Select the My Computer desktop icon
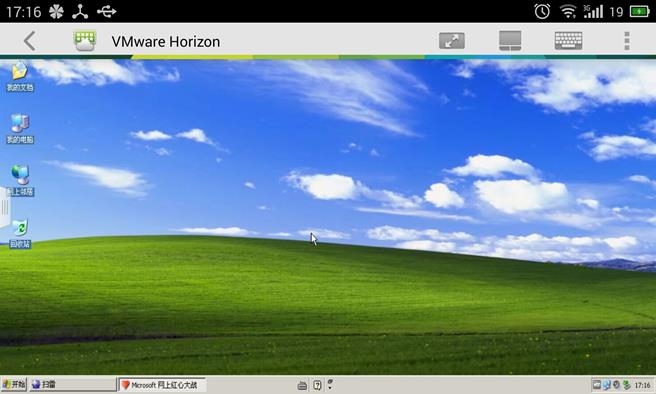 (x=20, y=128)
